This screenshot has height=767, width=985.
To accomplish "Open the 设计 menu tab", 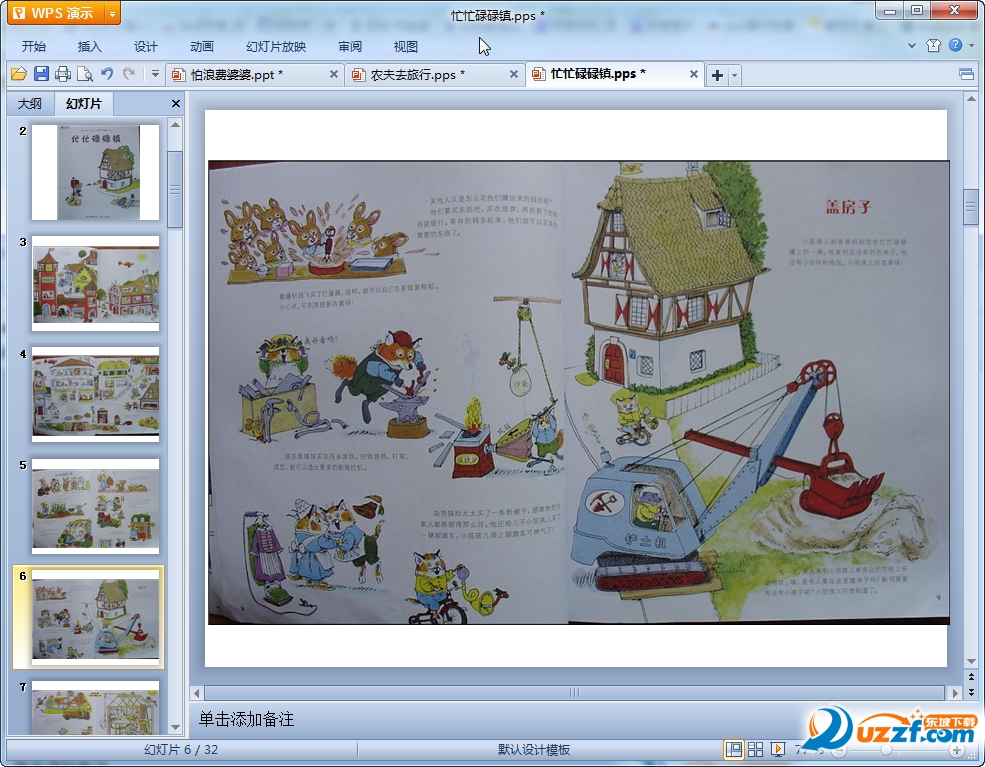I will coord(146,46).
